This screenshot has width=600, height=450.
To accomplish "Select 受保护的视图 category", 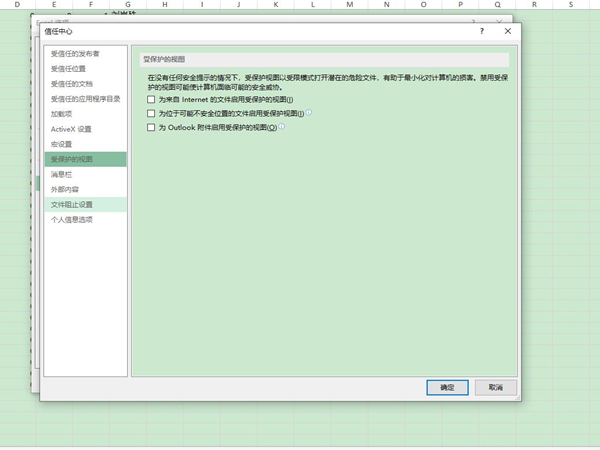I will [x=85, y=159].
